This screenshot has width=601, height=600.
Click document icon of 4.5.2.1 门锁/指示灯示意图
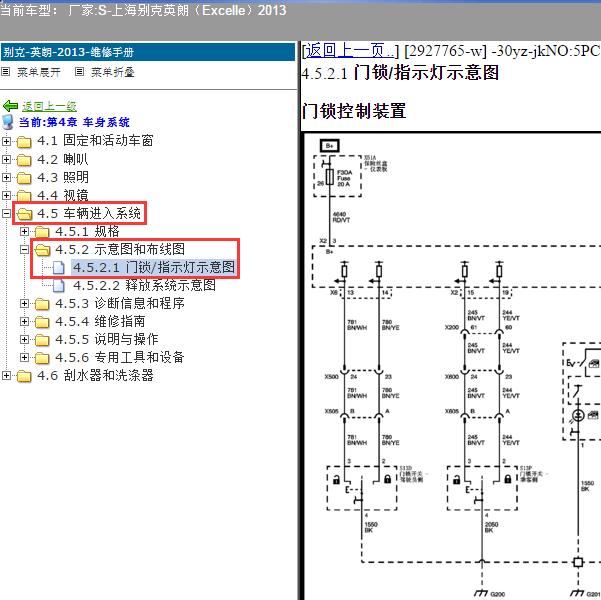click(59, 267)
